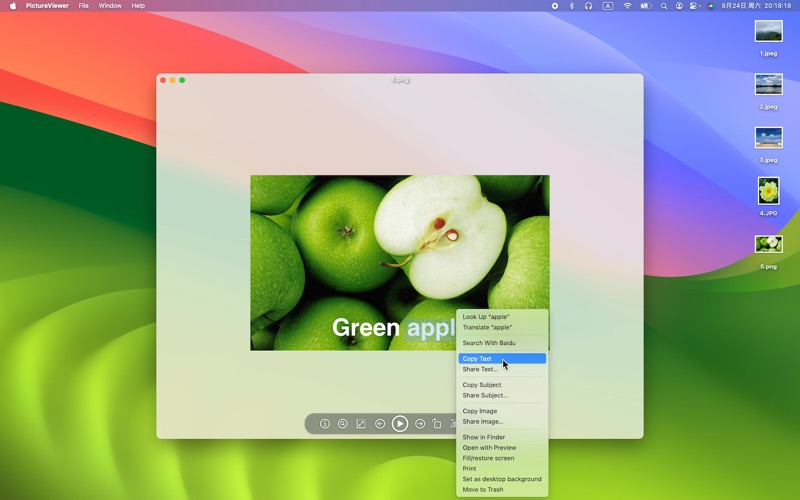
Task: Click the fit-to-window resize icon
Action: click(361, 424)
